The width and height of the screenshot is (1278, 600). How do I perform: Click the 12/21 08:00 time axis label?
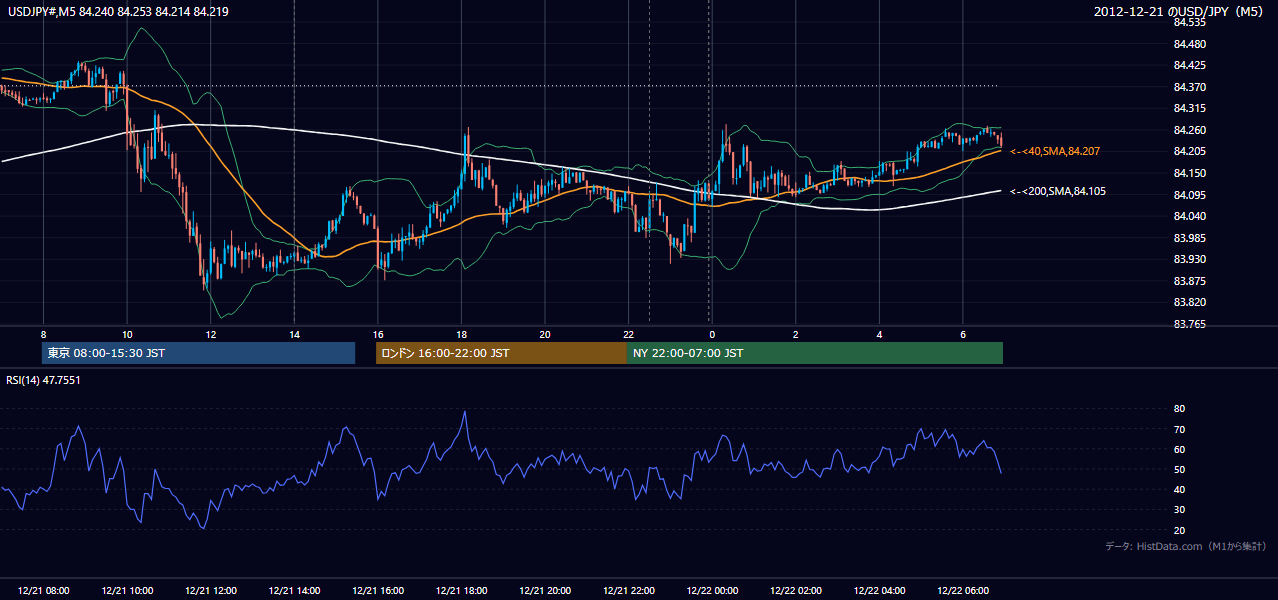pos(44,591)
